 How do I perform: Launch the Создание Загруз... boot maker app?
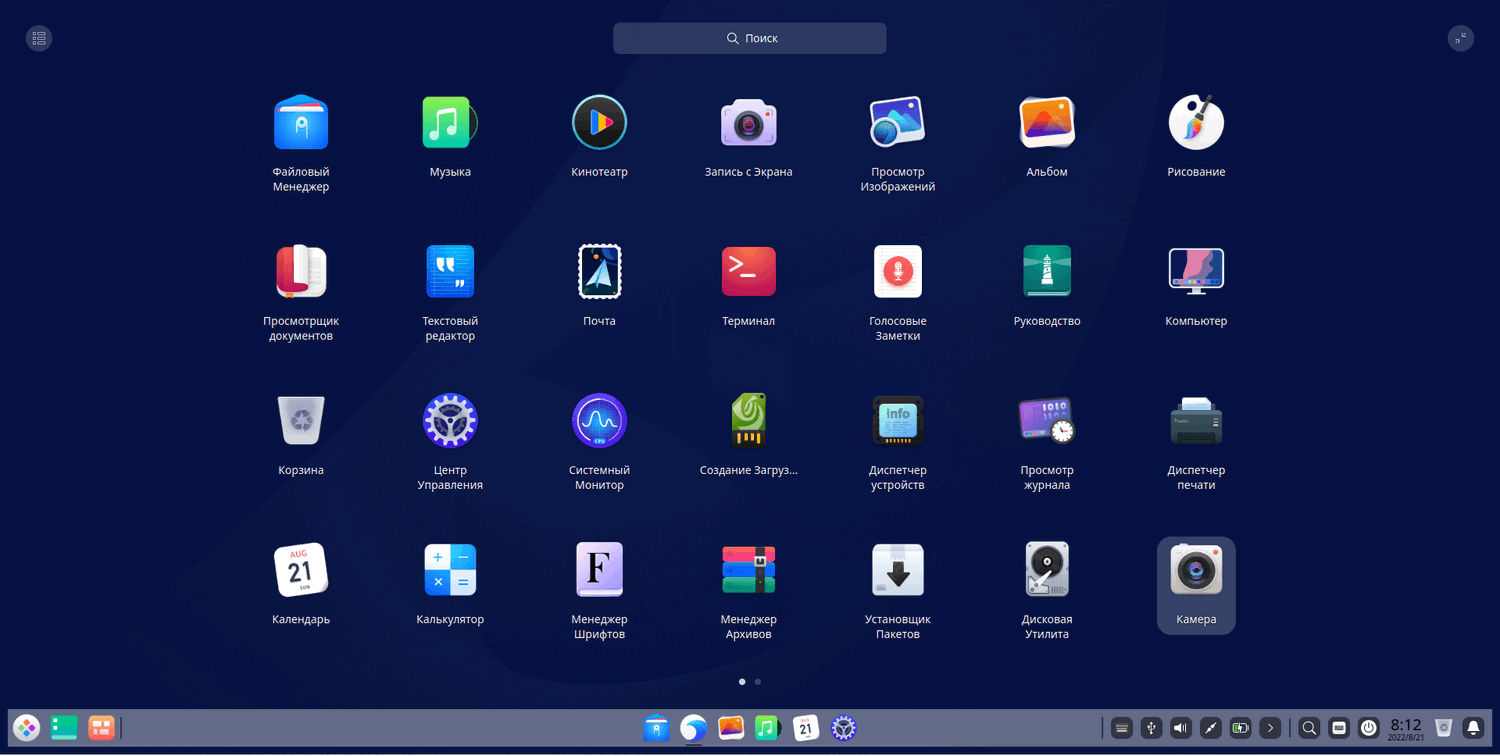pos(748,421)
